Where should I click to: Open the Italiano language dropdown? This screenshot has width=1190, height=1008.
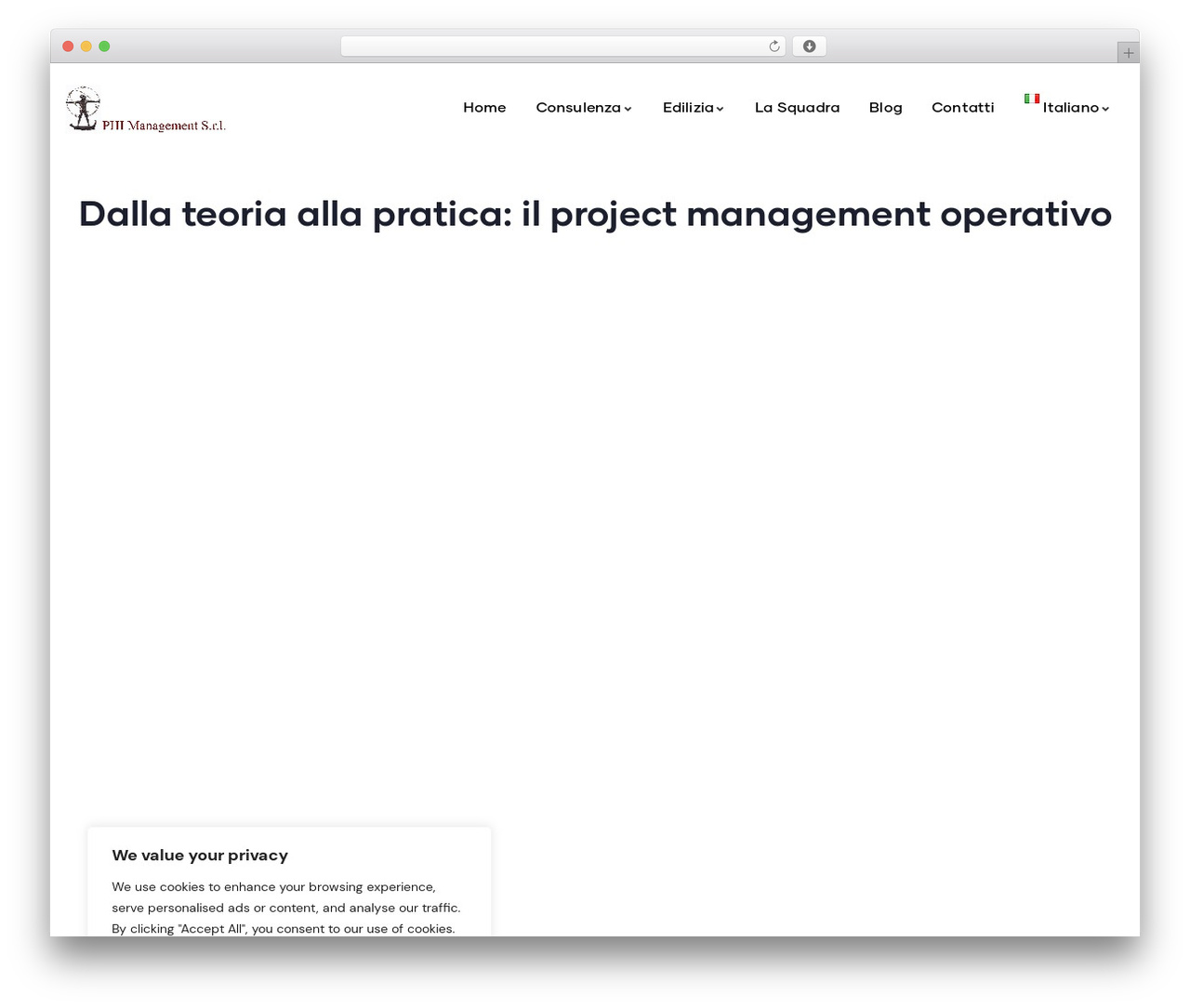(1067, 108)
